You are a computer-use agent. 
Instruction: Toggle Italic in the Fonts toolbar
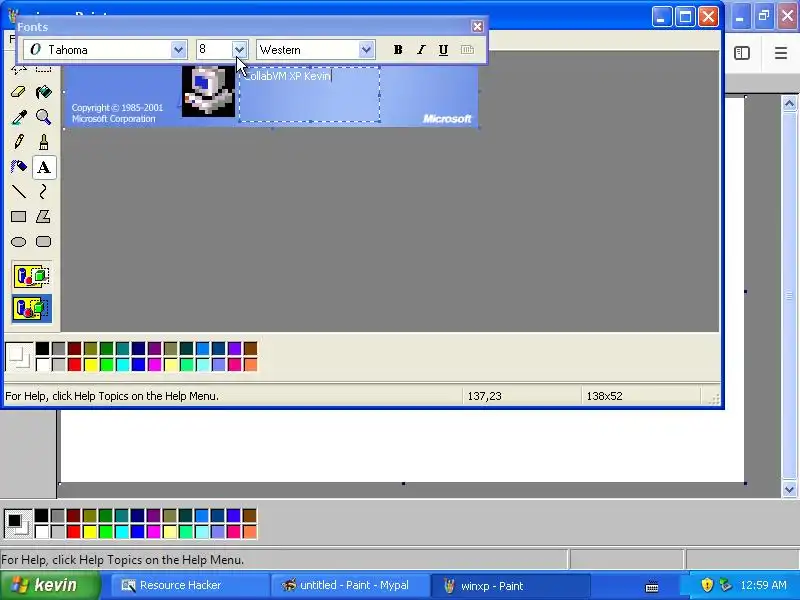pos(421,50)
